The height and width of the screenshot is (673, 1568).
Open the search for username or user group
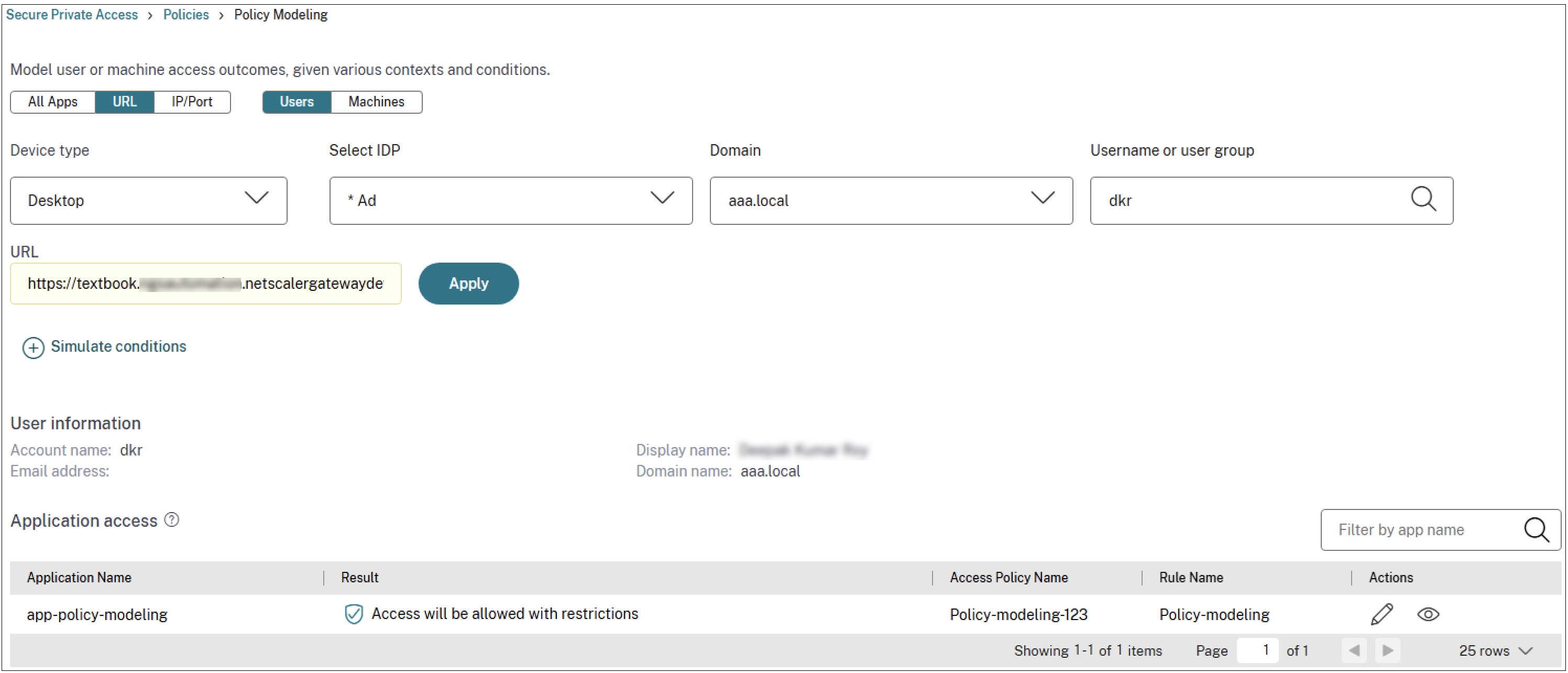[1424, 200]
